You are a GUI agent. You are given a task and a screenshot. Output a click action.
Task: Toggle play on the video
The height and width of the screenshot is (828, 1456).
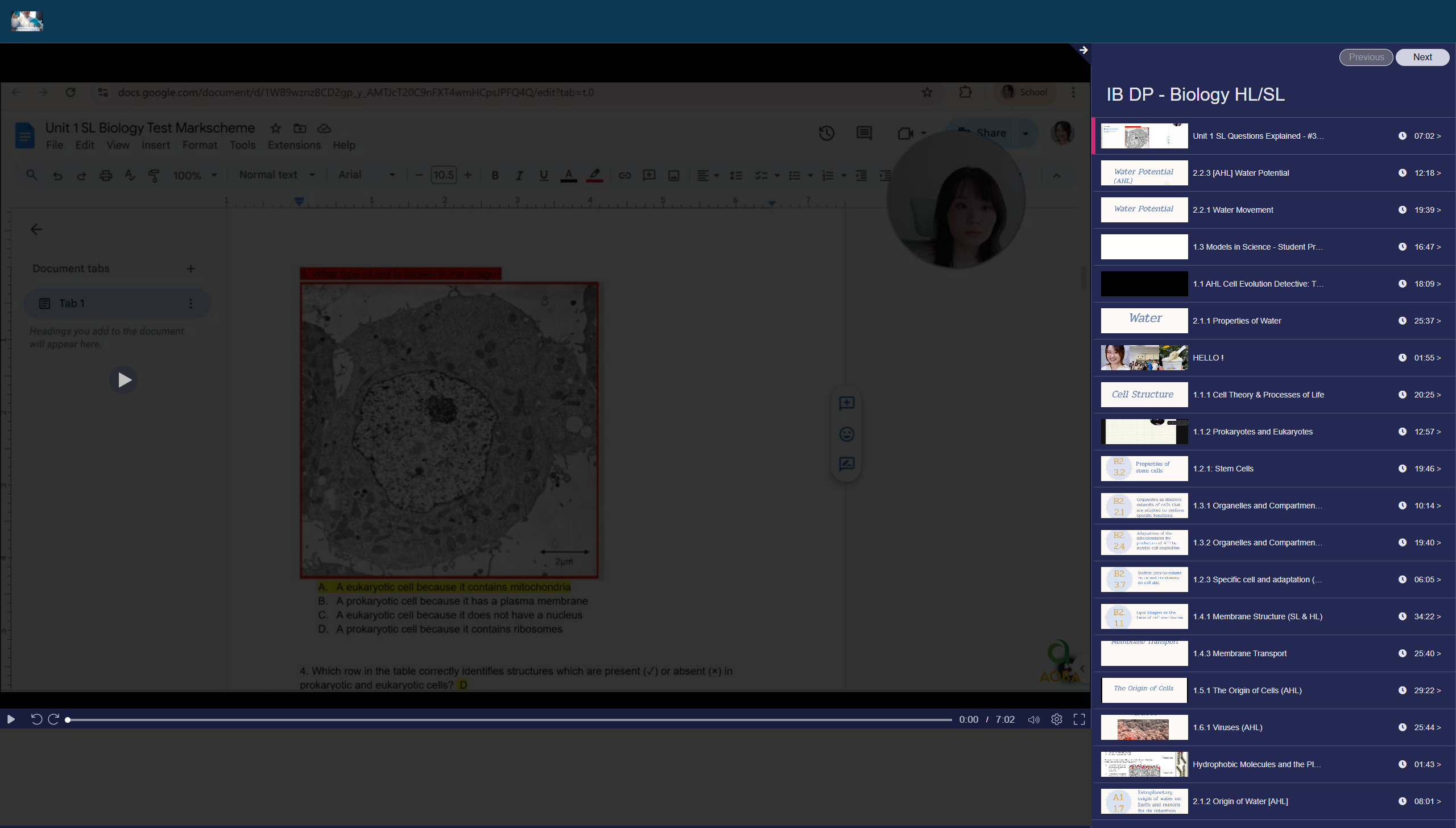10,719
